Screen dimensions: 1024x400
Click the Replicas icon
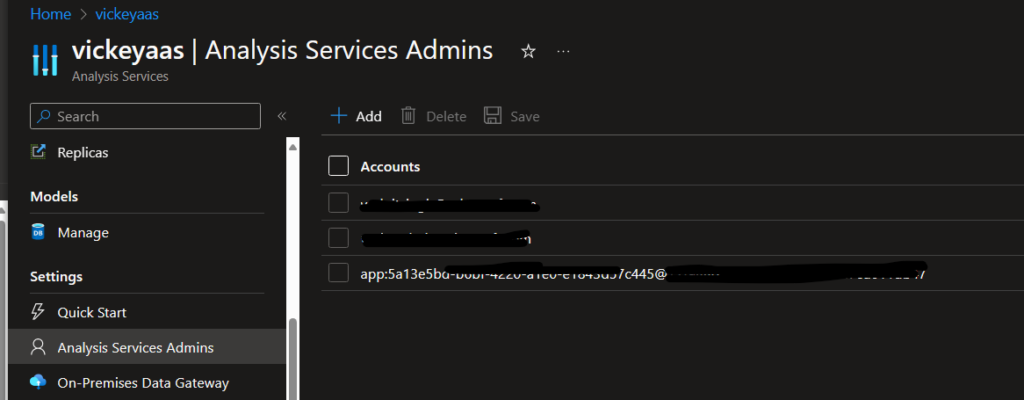coord(39,152)
